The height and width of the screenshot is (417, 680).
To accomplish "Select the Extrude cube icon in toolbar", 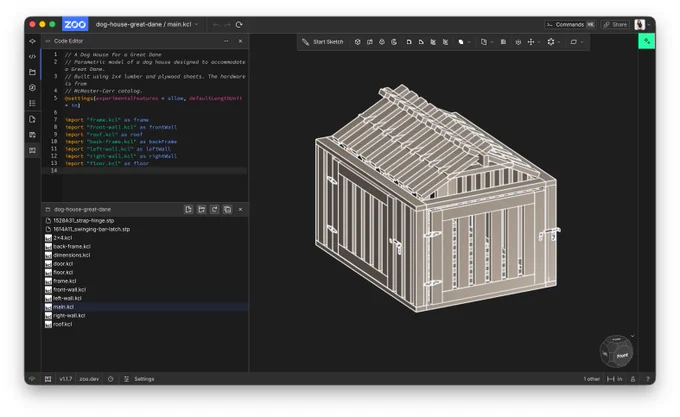I will (x=357, y=42).
